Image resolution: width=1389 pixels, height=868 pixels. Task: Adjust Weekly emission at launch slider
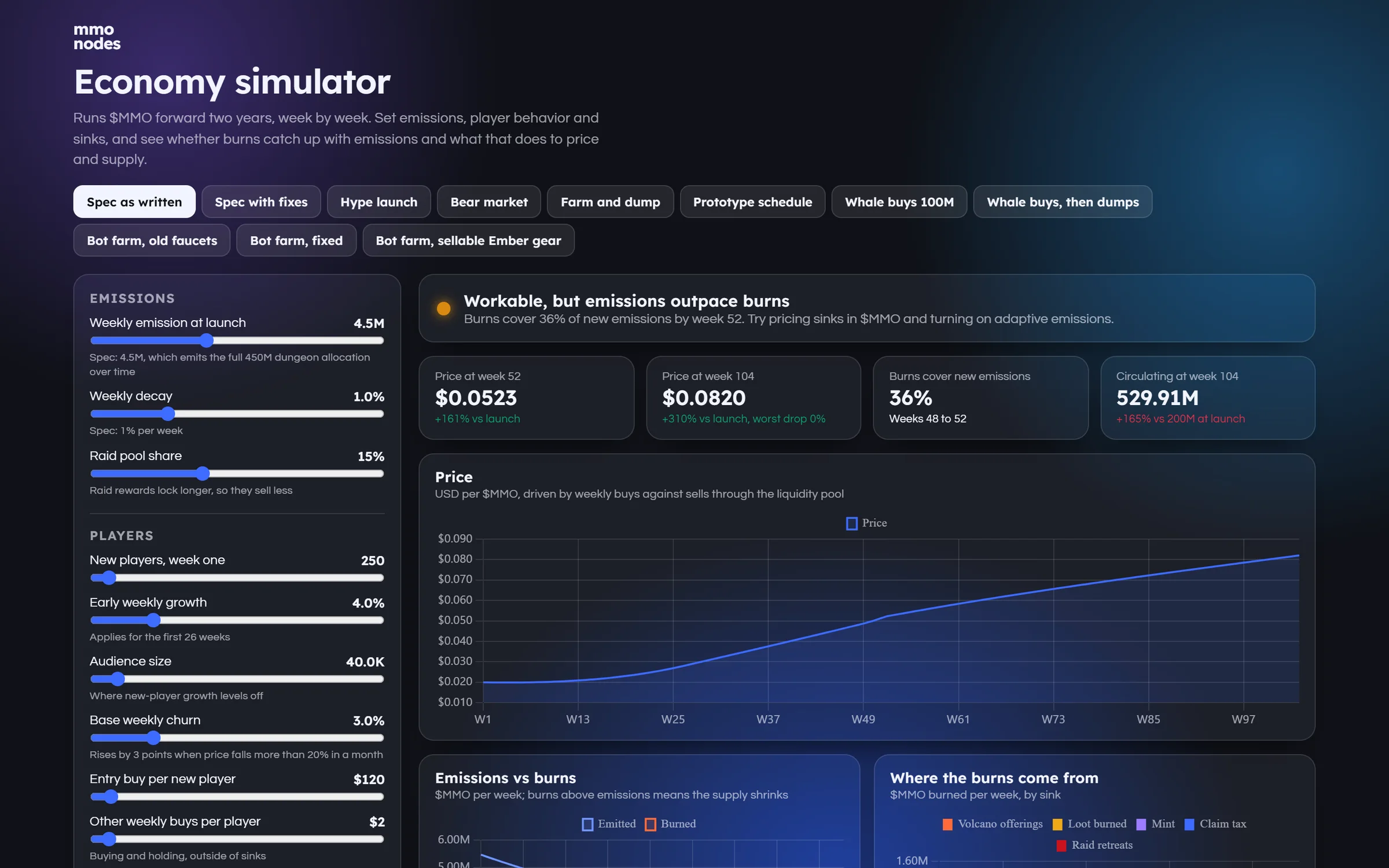click(237, 340)
